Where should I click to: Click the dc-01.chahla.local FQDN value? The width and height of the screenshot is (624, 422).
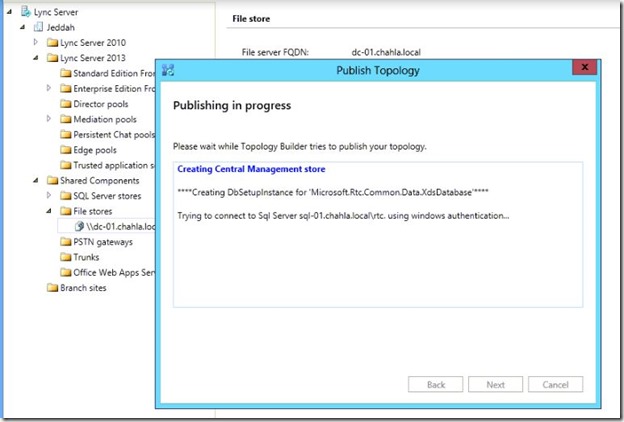click(x=386, y=52)
